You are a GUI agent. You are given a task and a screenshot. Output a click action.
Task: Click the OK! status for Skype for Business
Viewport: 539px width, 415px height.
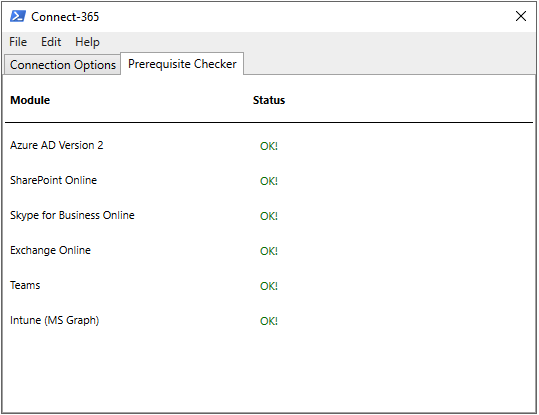tap(269, 216)
